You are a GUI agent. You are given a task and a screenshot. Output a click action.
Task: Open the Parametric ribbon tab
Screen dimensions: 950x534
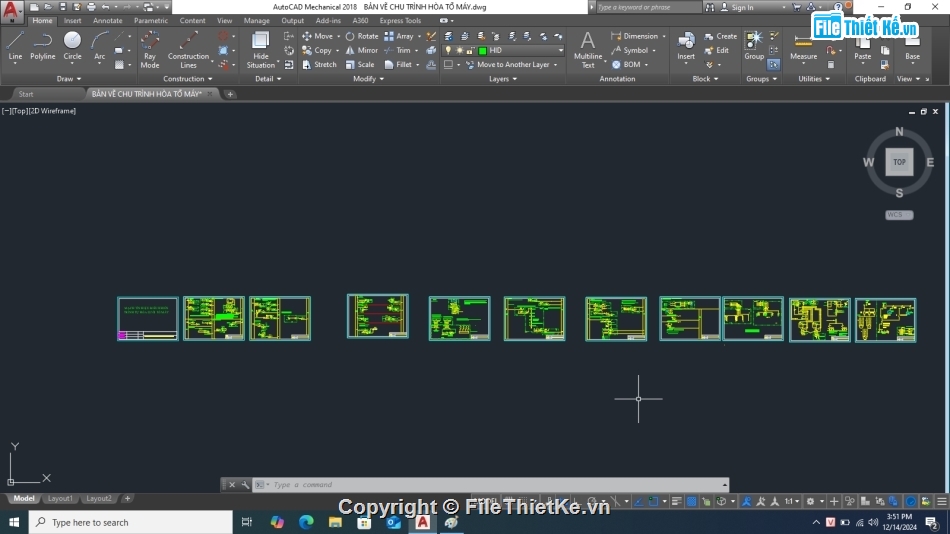pyautogui.click(x=151, y=21)
